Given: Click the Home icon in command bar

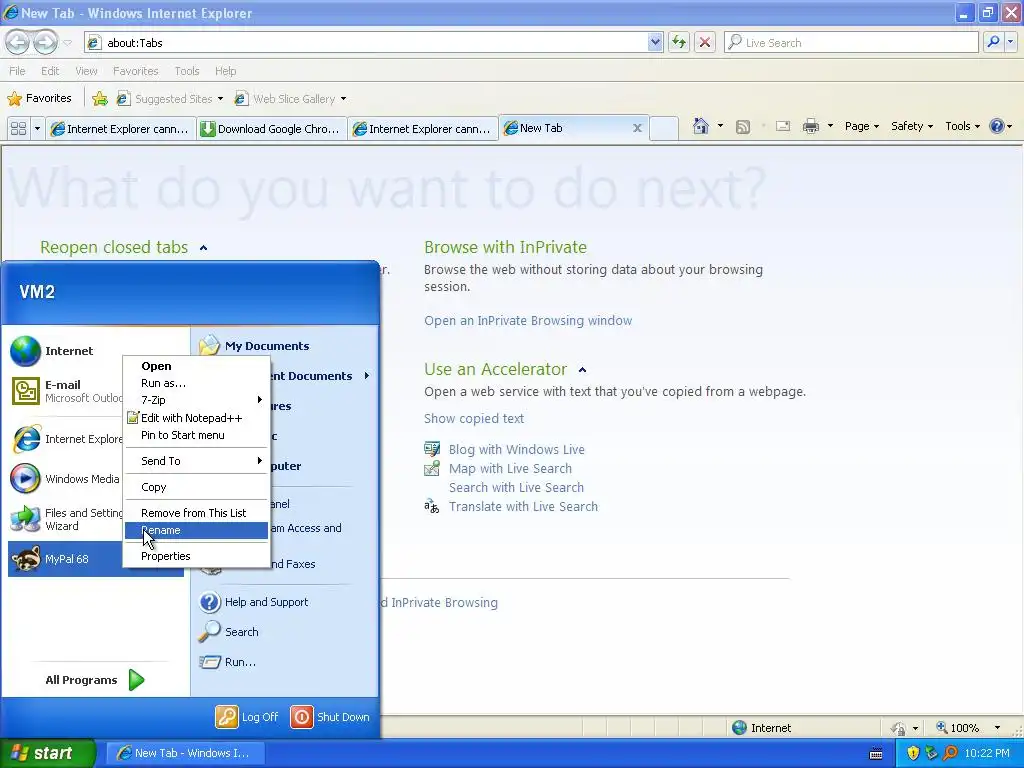Looking at the screenshot, I should click(x=701, y=126).
